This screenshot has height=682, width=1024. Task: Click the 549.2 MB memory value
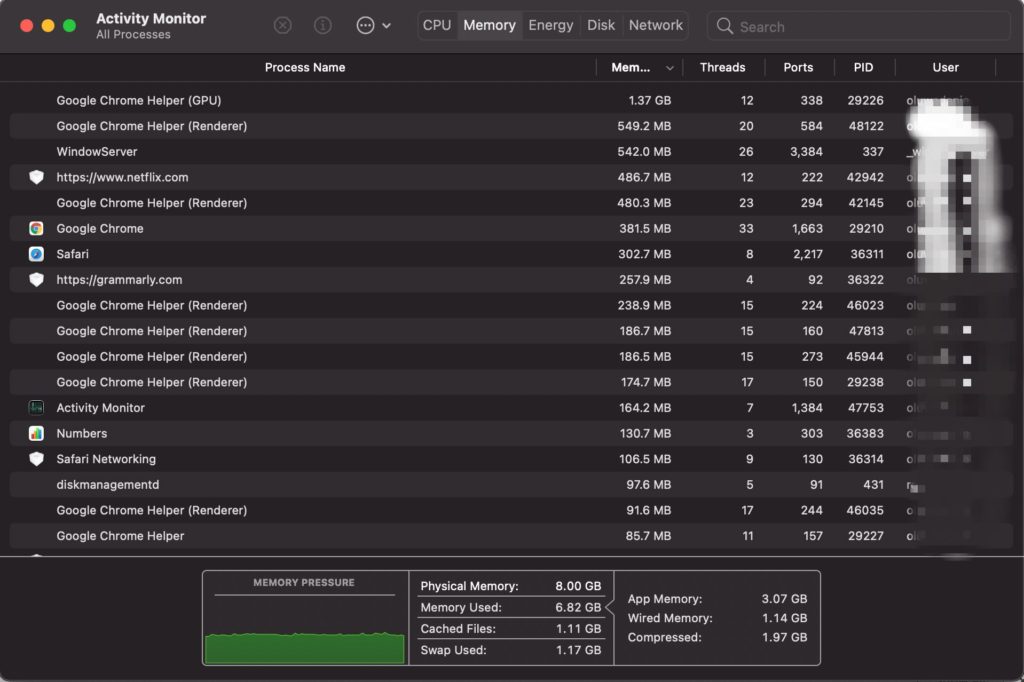644,125
